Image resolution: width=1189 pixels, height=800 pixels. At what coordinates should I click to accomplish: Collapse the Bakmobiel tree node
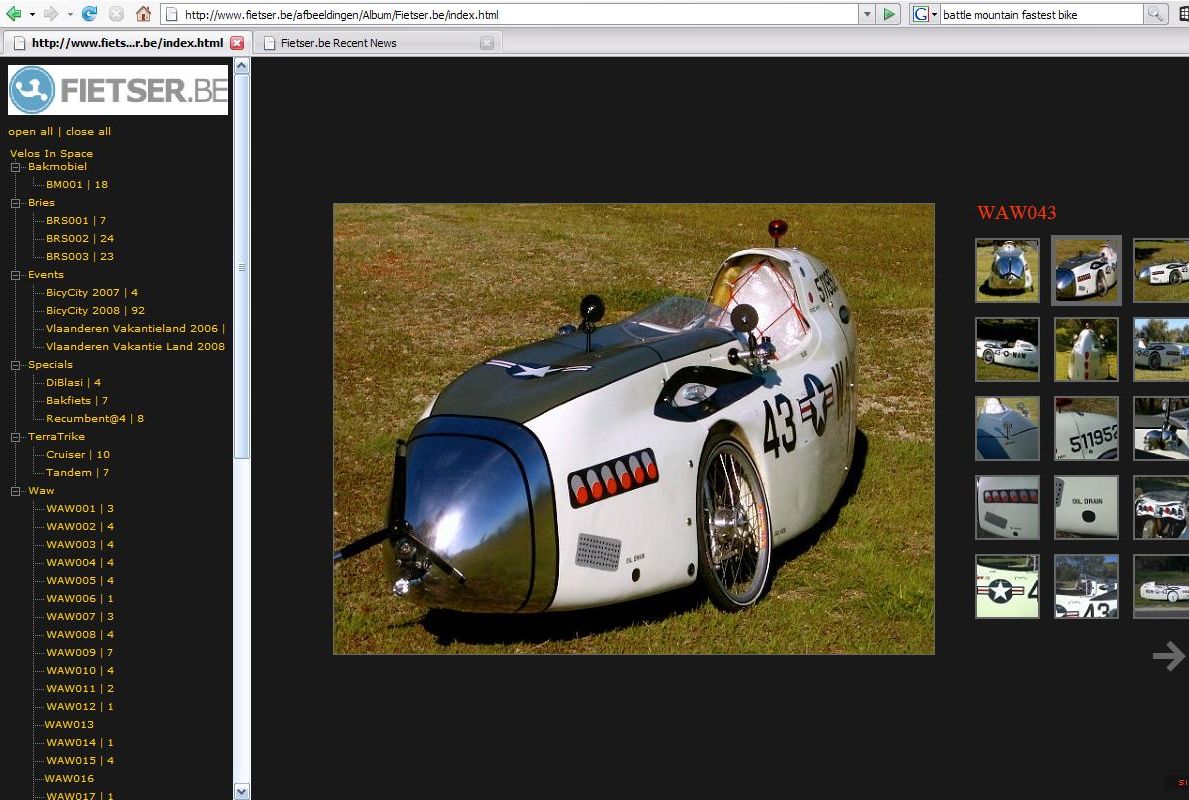[15, 167]
